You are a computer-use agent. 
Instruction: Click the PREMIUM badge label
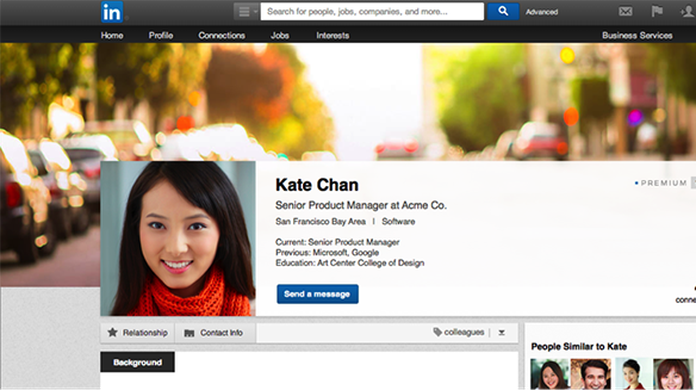[x=664, y=183]
